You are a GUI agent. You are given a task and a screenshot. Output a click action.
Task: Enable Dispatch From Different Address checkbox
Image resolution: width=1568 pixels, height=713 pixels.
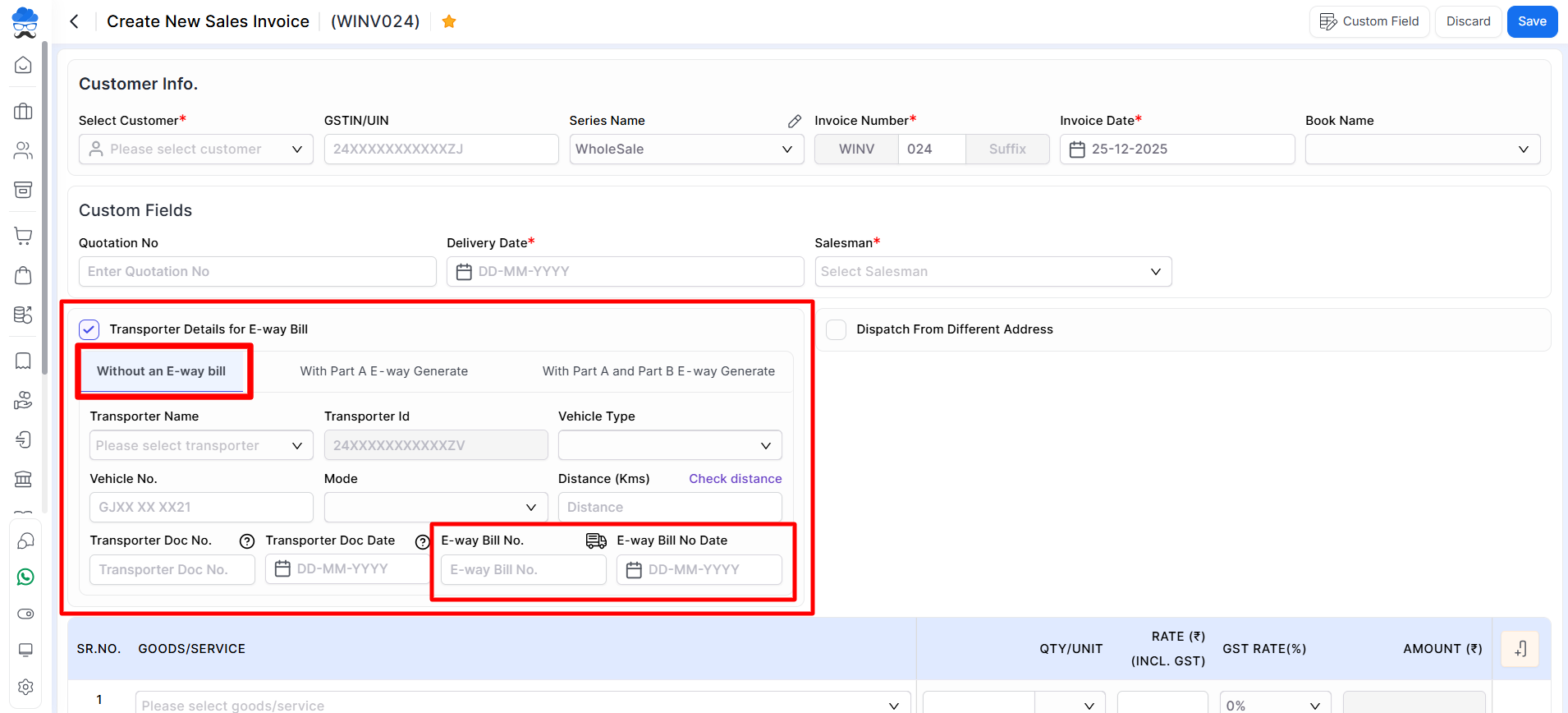[836, 329]
